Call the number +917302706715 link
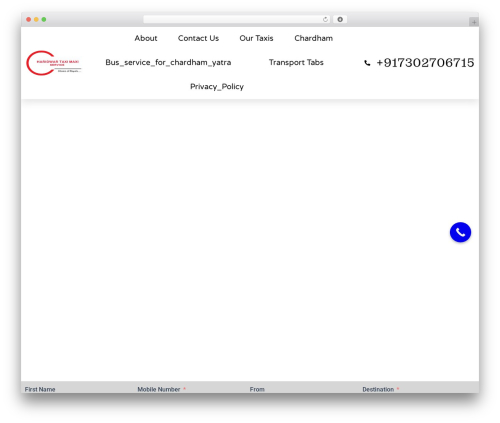Viewport: 500px width, 423px height. 425,63
